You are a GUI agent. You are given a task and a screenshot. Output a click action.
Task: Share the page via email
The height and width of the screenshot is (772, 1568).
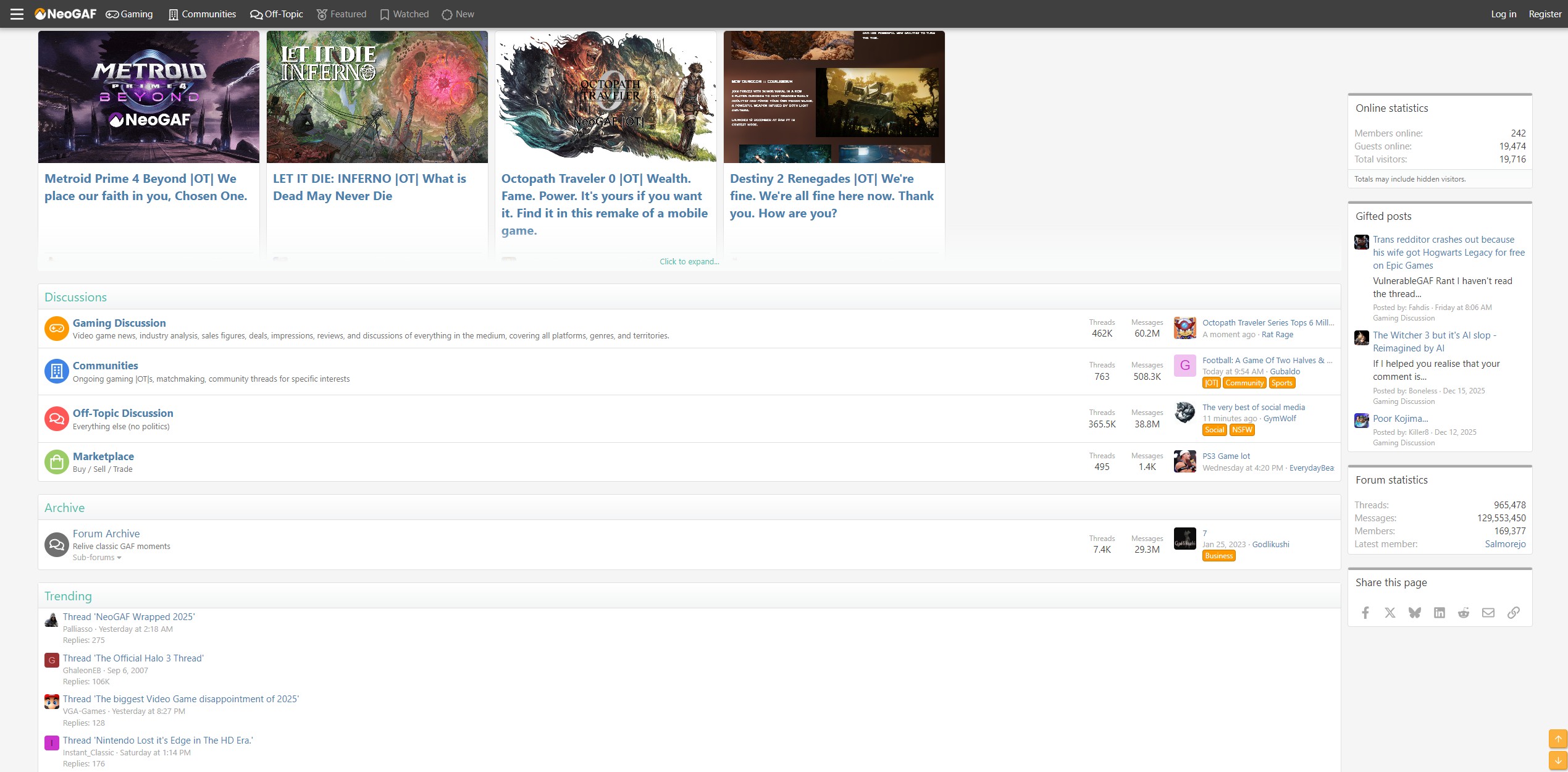[x=1488, y=612]
